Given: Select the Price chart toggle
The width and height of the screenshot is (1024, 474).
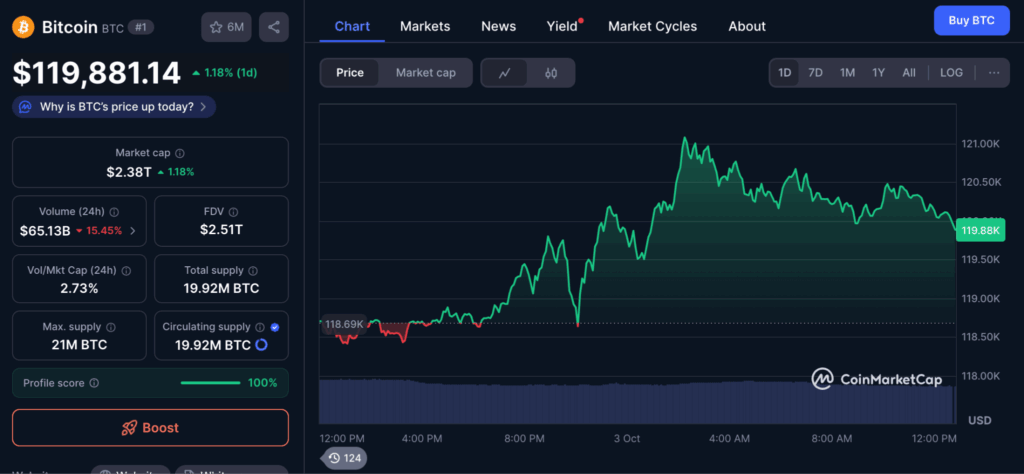Looking at the screenshot, I should point(350,73).
